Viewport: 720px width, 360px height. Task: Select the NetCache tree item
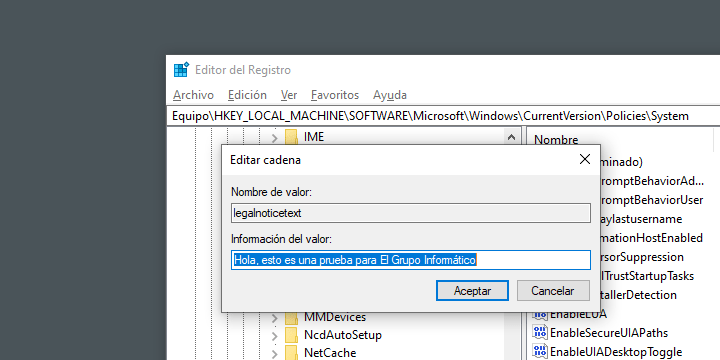point(330,353)
